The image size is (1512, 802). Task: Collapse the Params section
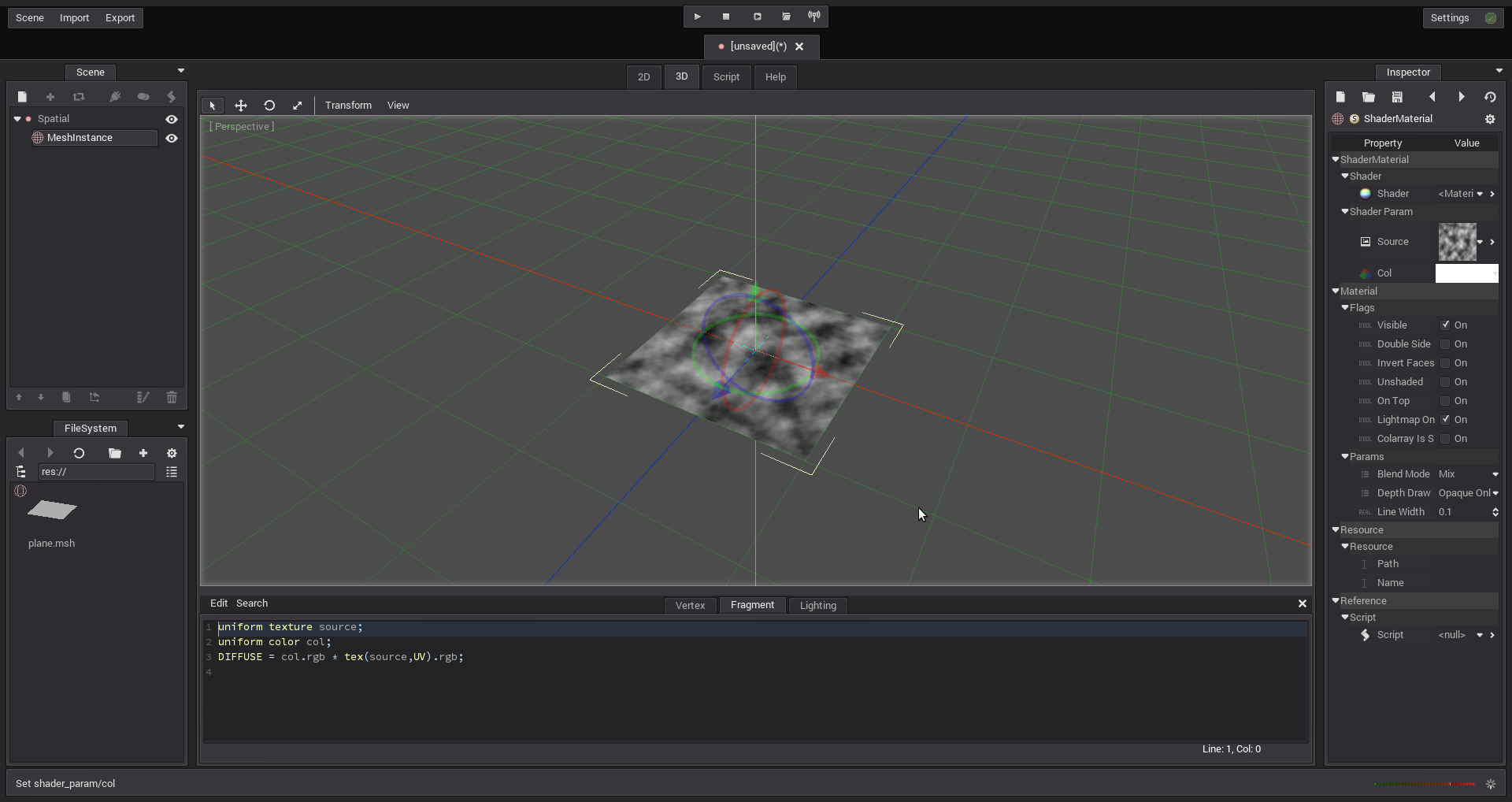(1345, 456)
